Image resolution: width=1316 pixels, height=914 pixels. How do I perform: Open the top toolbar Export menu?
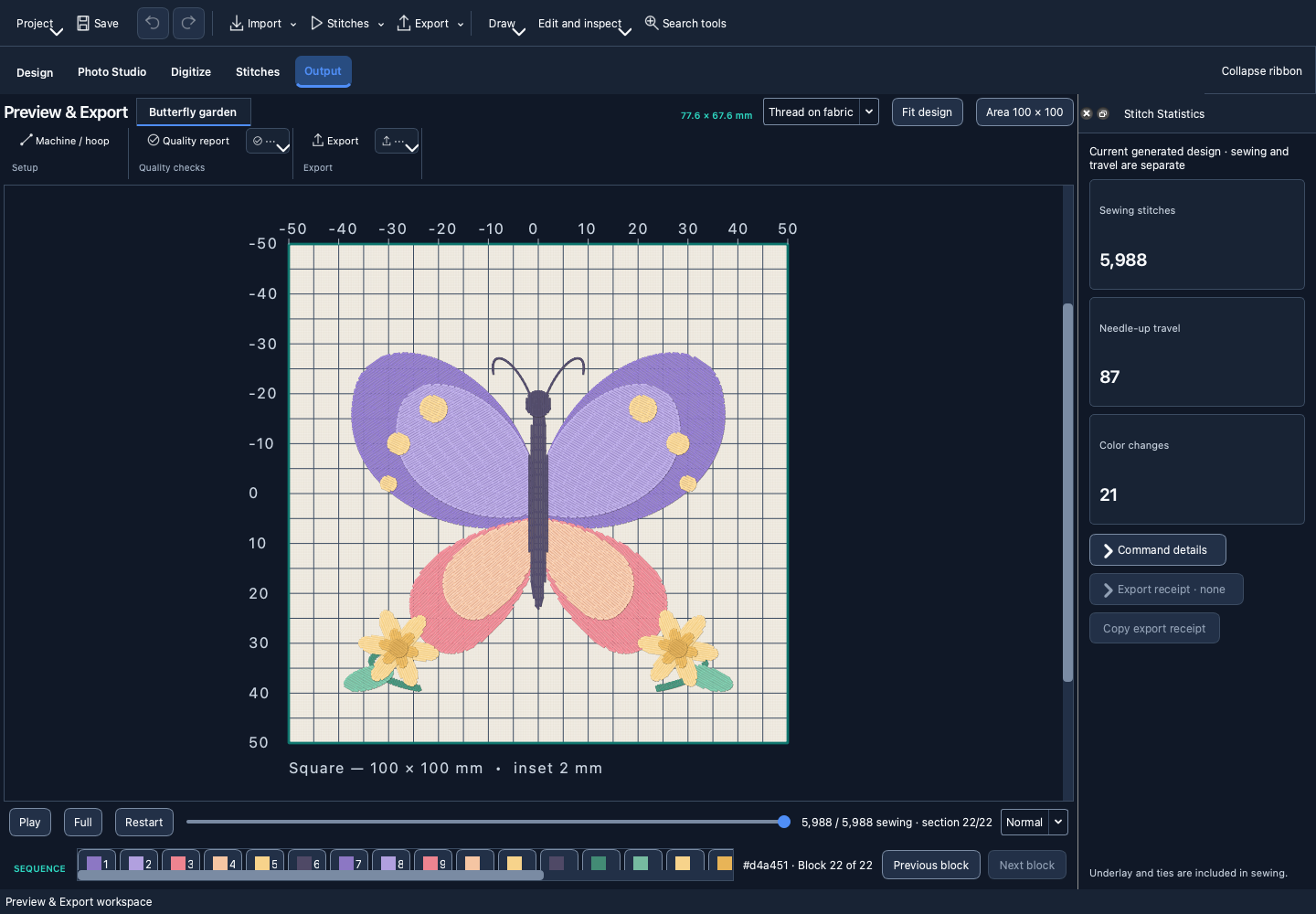430,24
